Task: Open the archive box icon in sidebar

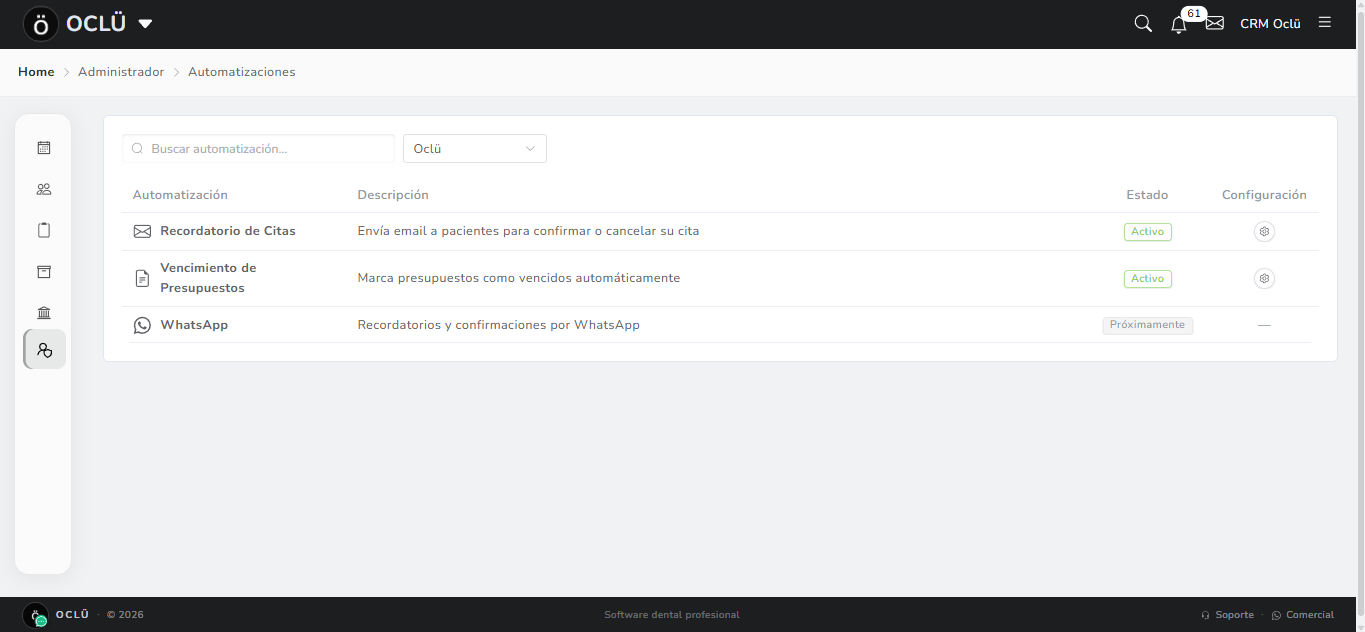Action: click(44, 272)
